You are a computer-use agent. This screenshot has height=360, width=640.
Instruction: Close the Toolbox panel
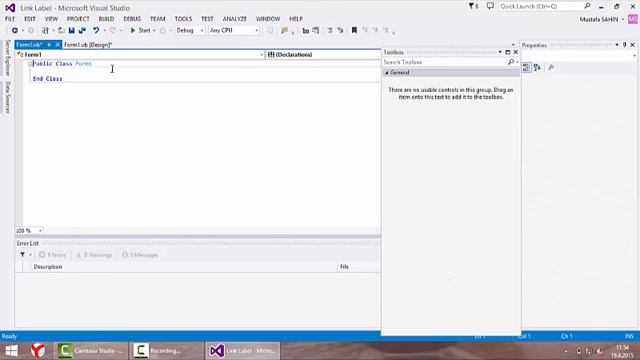click(516, 52)
